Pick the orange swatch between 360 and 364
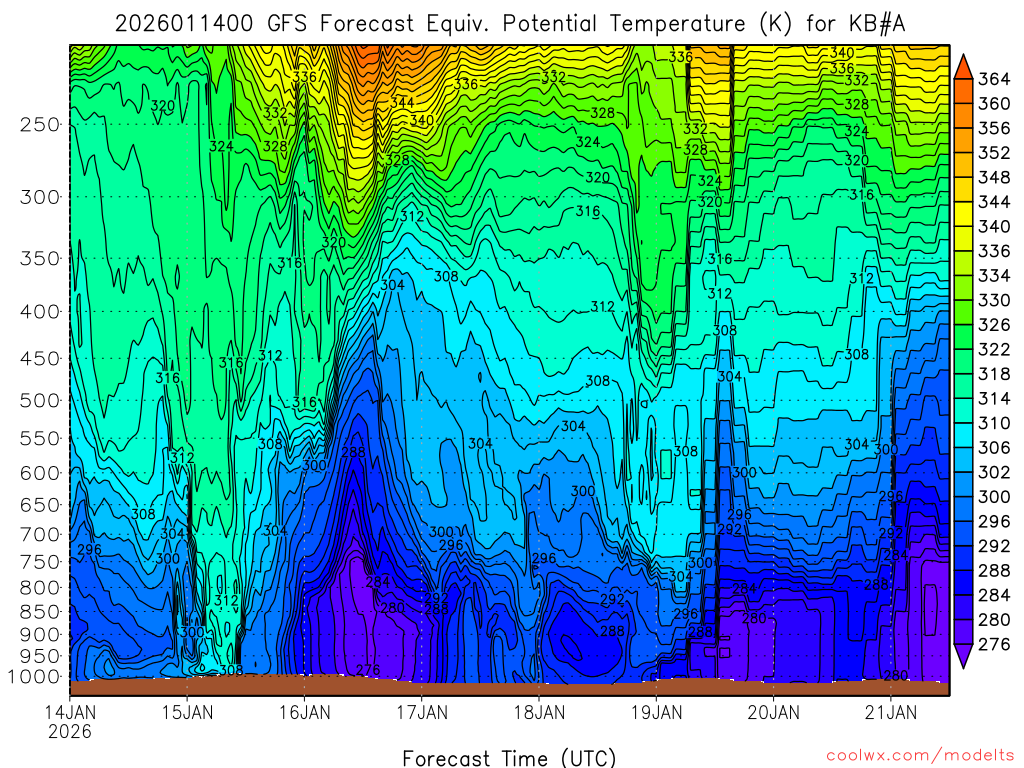 (x=966, y=91)
